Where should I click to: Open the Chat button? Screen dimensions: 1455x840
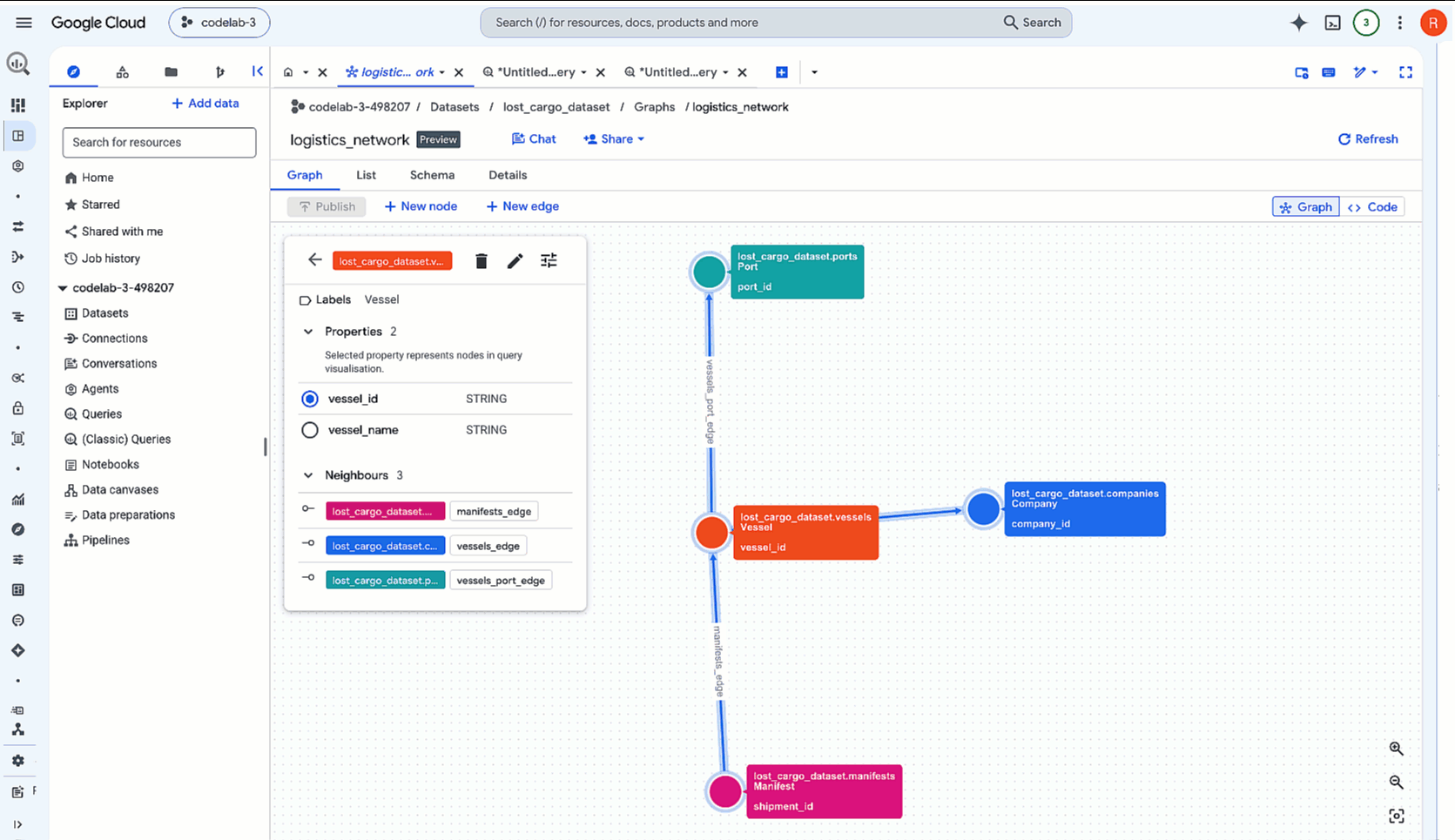coord(534,139)
